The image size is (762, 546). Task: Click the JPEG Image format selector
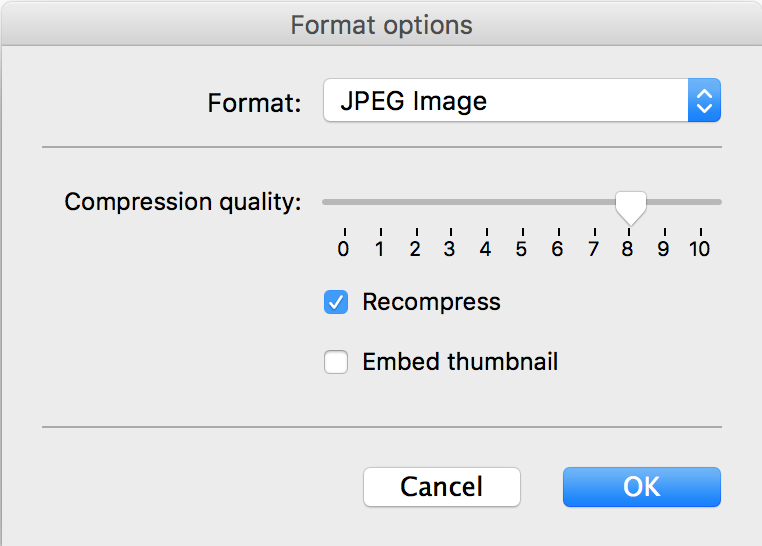point(522,101)
